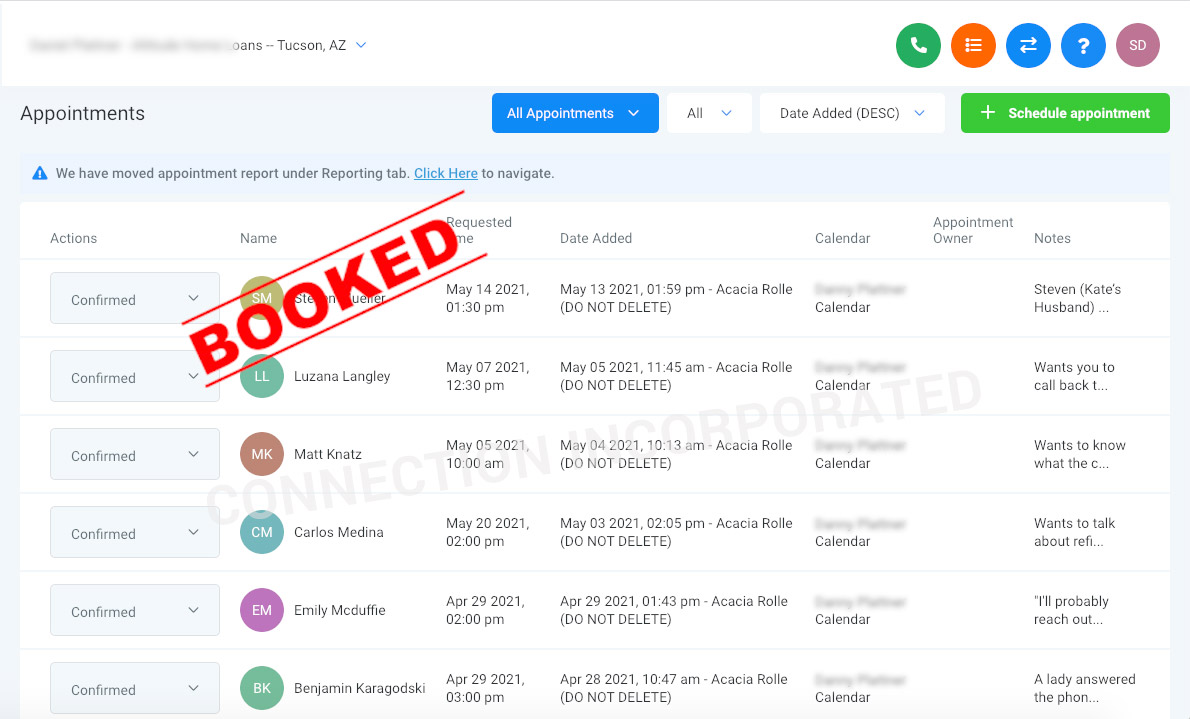Click the EM avatar for Emily Mcduffie
1190x719 pixels.
click(262, 610)
